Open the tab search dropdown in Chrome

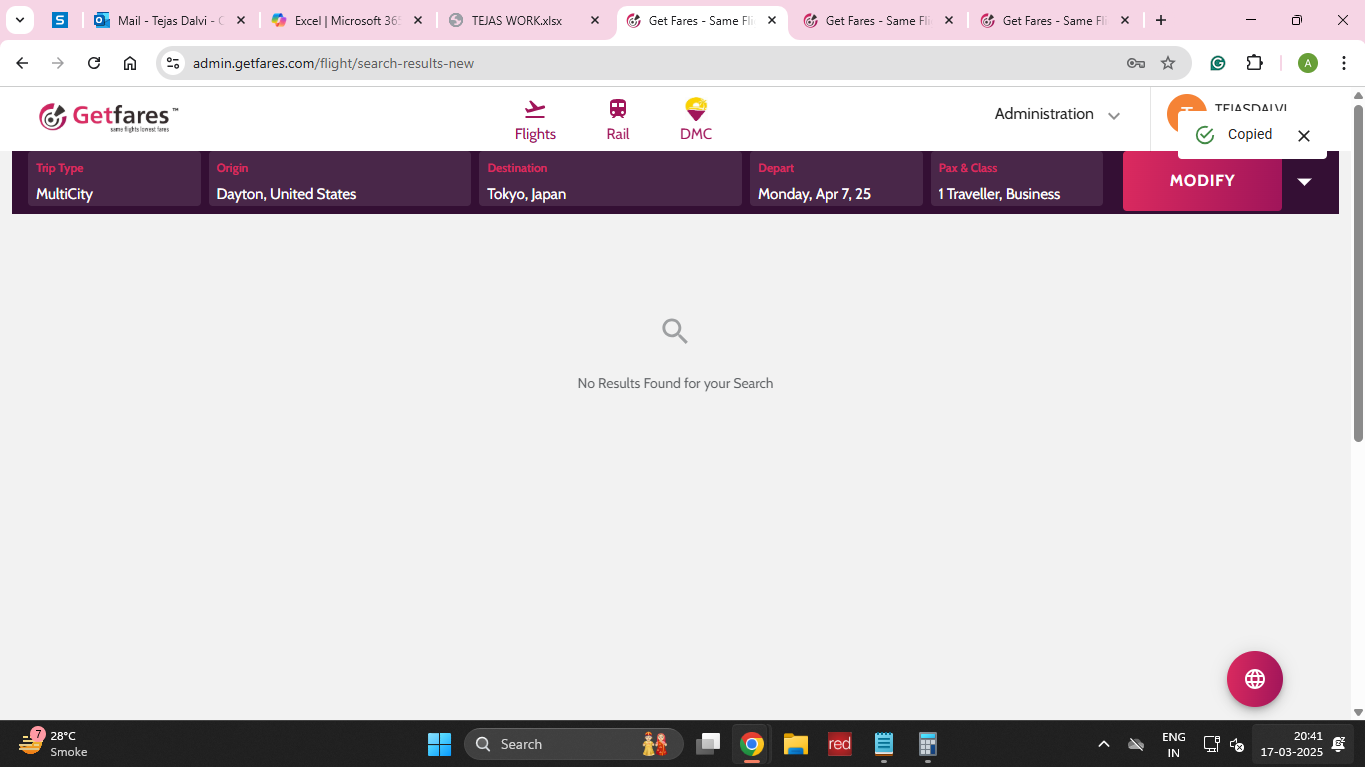[x=19, y=20]
